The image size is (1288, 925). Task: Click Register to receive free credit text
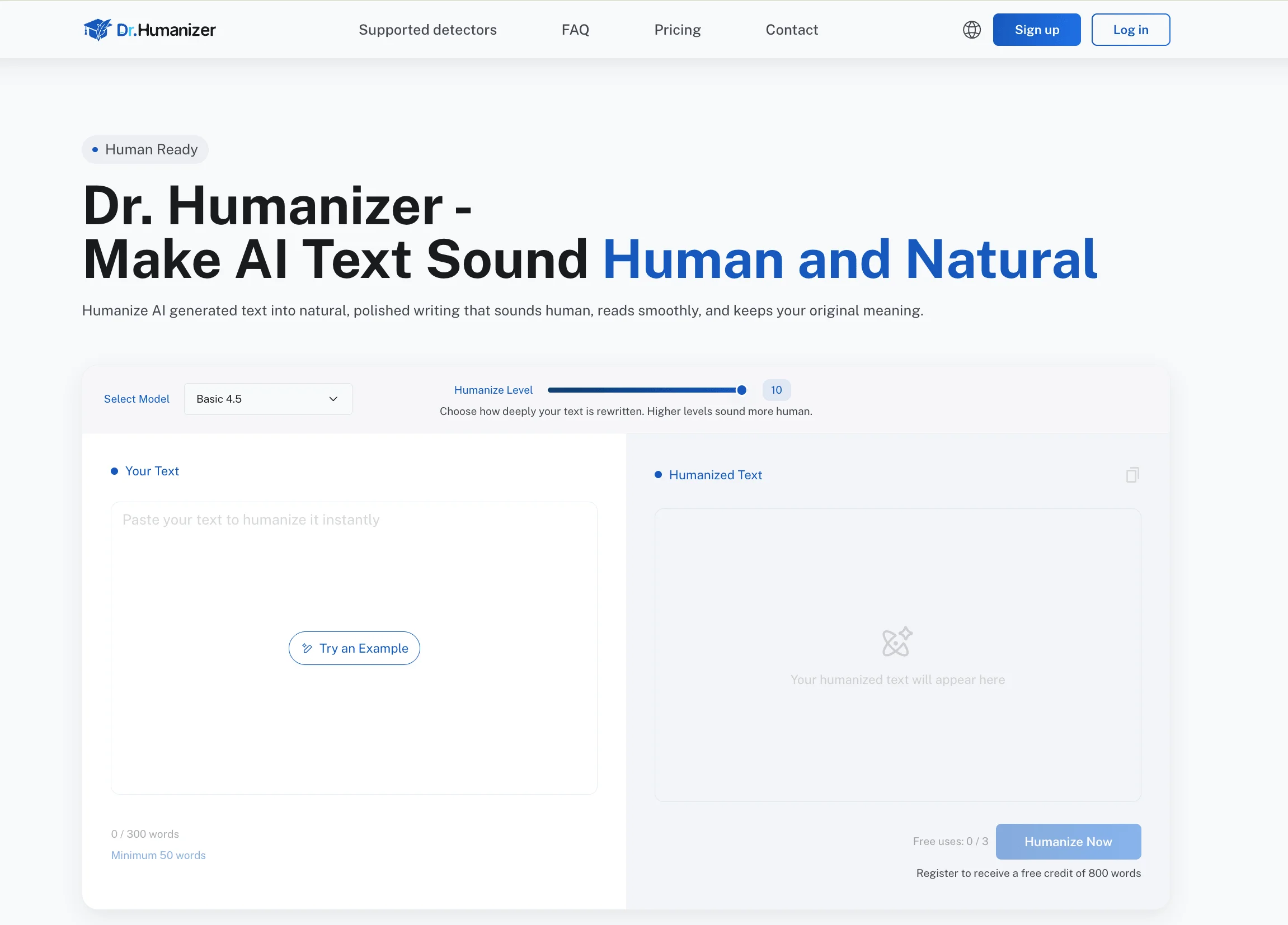tap(1028, 873)
